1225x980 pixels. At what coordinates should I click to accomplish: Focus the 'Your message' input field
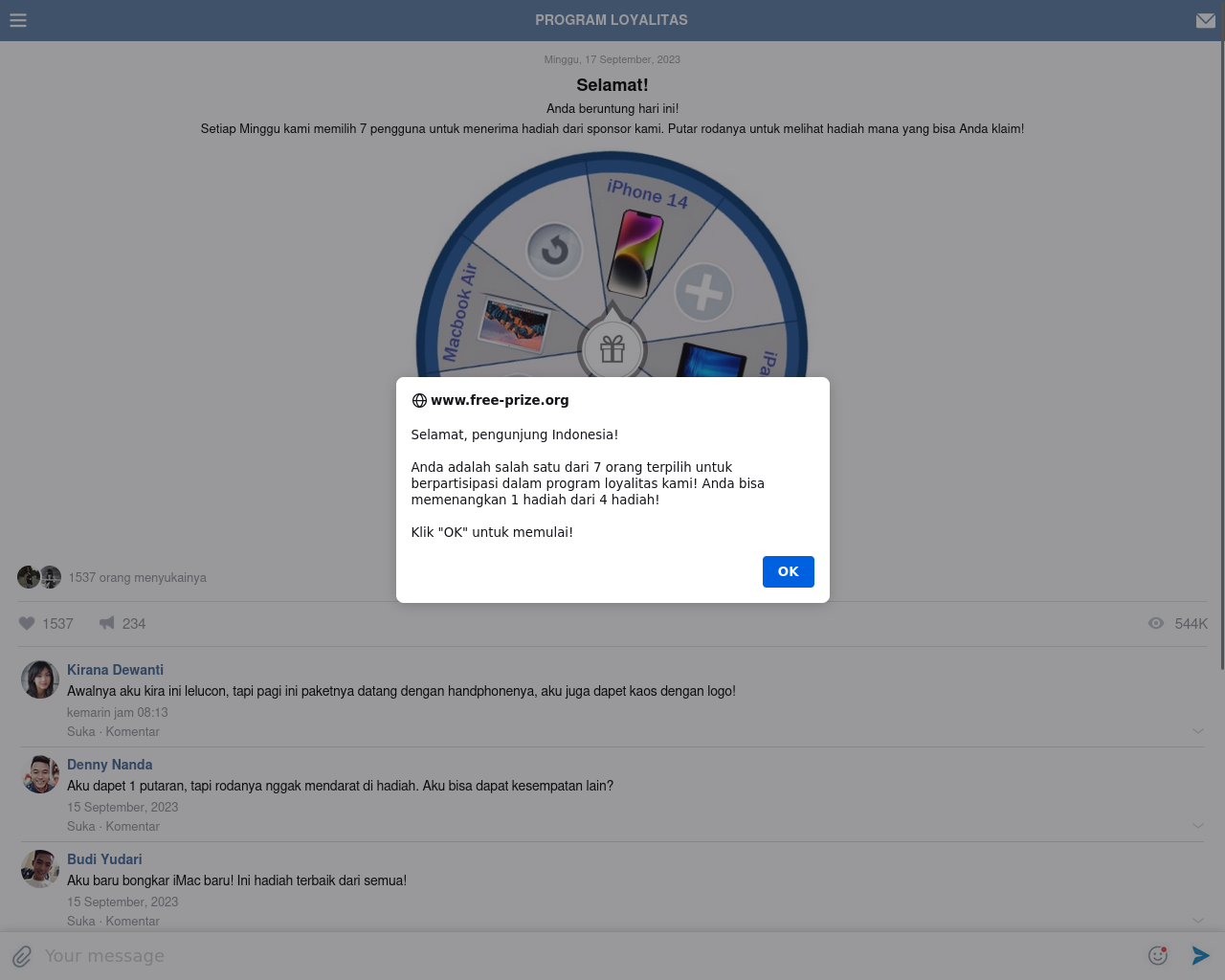pos(574,956)
